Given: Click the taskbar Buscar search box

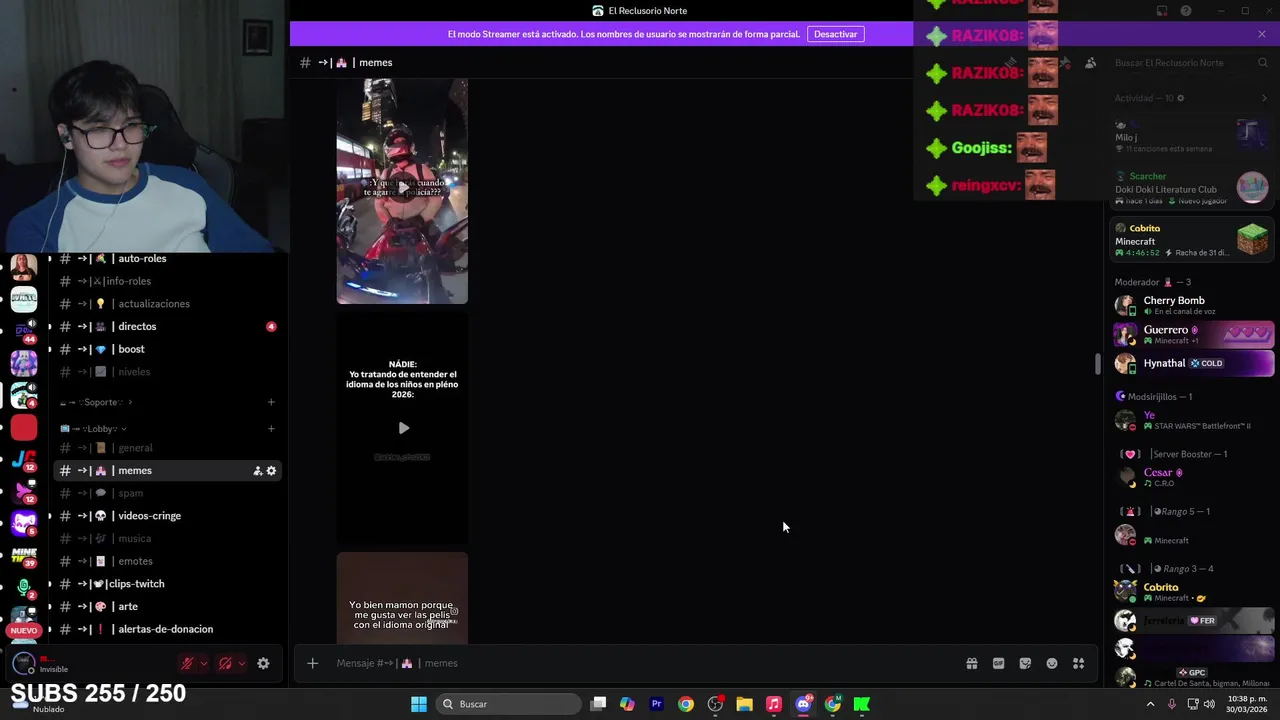Looking at the screenshot, I should 508,704.
